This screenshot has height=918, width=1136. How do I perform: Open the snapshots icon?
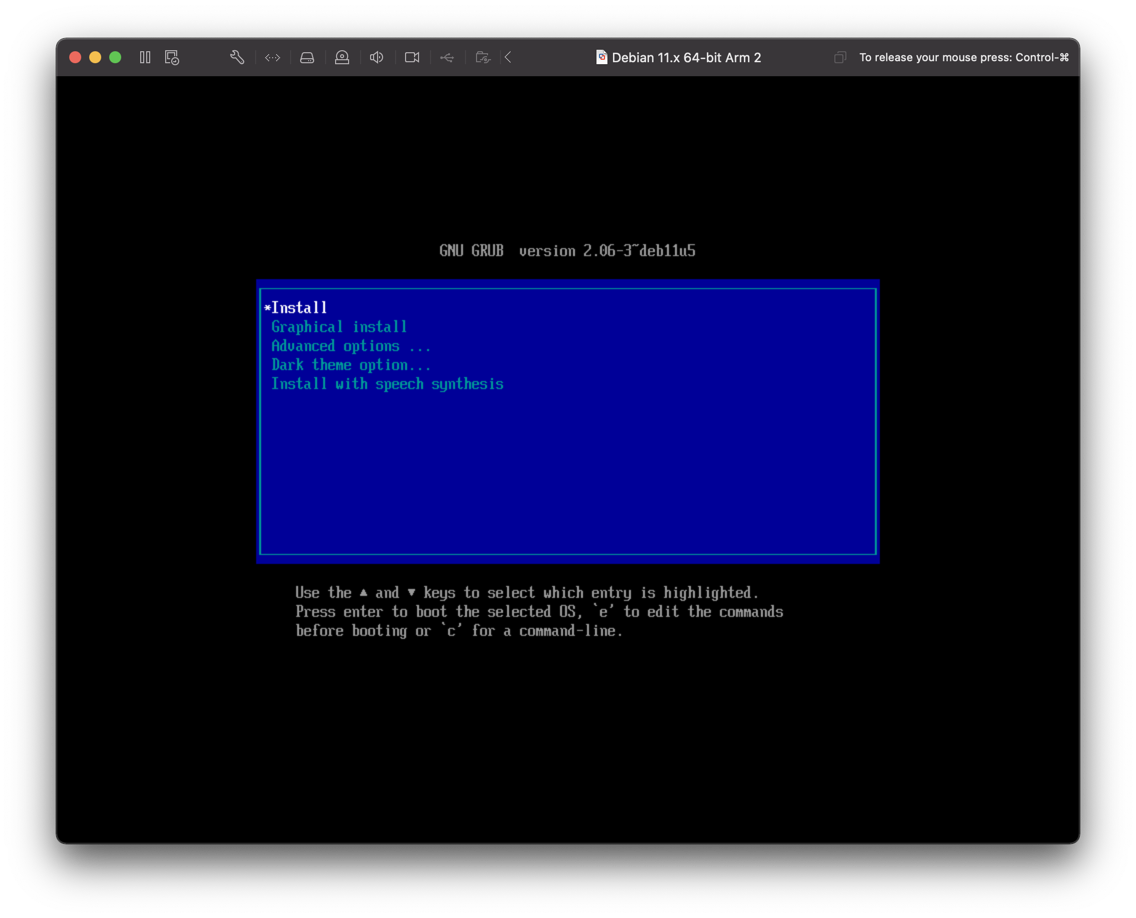(172, 57)
